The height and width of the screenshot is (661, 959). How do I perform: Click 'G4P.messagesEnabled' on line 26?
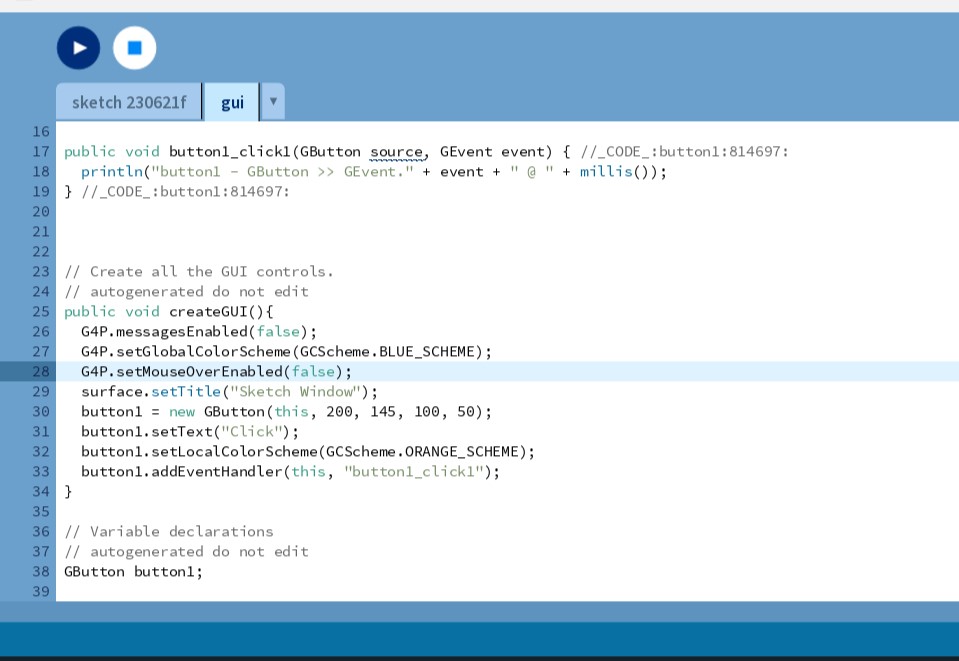click(x=164, y=331)
